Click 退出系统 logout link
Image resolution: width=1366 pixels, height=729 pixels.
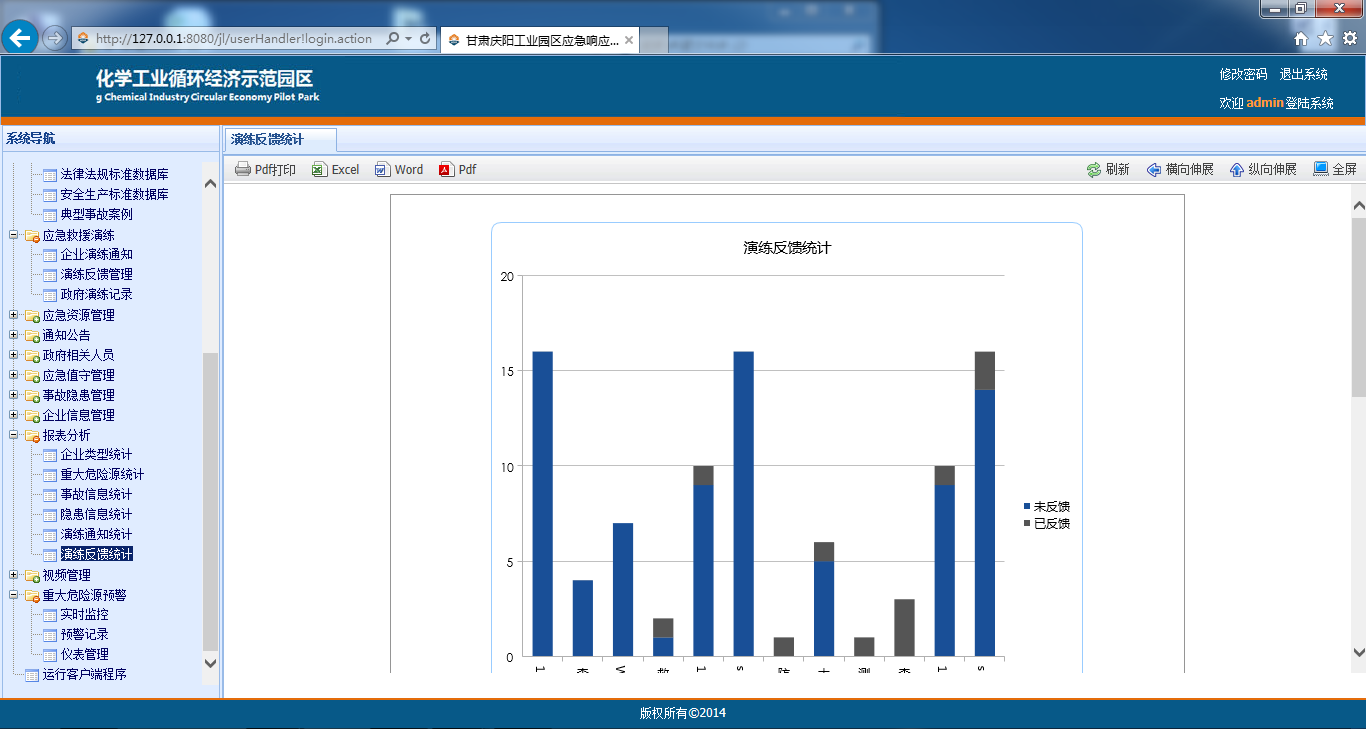click(1304, 74)
